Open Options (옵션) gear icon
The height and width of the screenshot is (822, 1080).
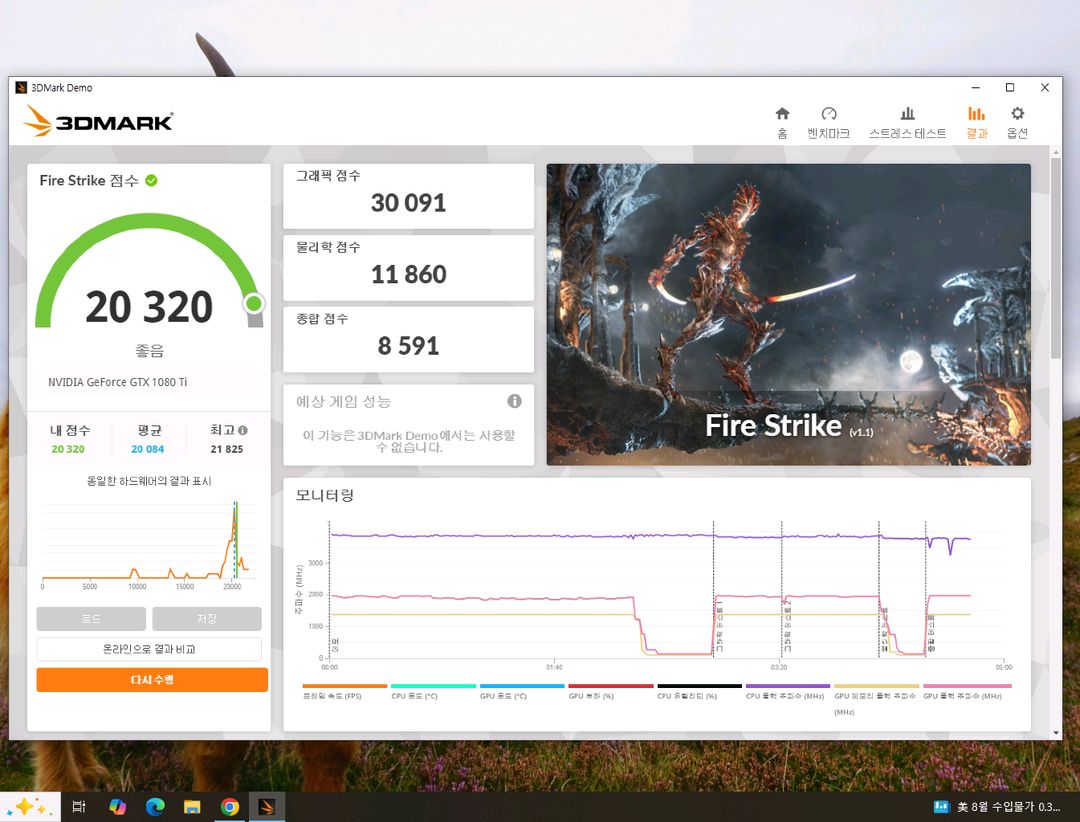coord(1017,114)
